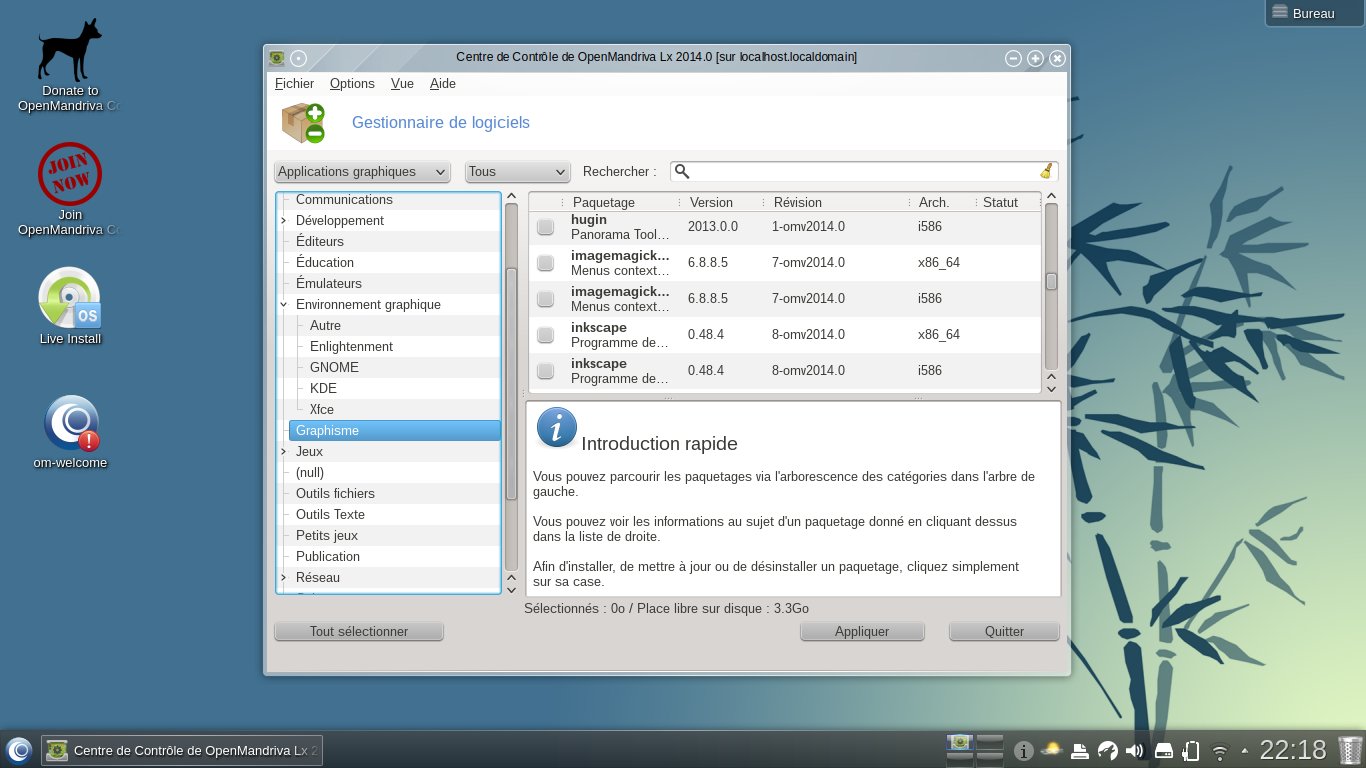Open the Options menu

352,84
